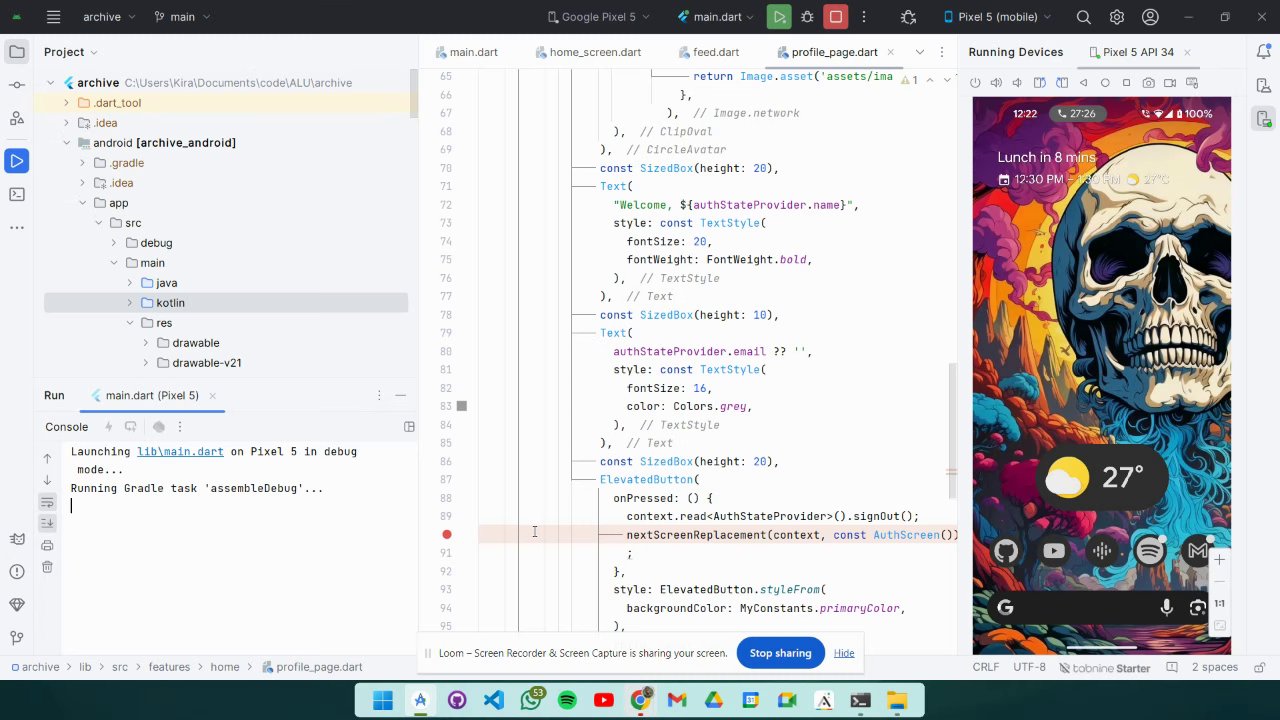Stop the running app with red stop button
1280x720 pixels.
point(836,17)
